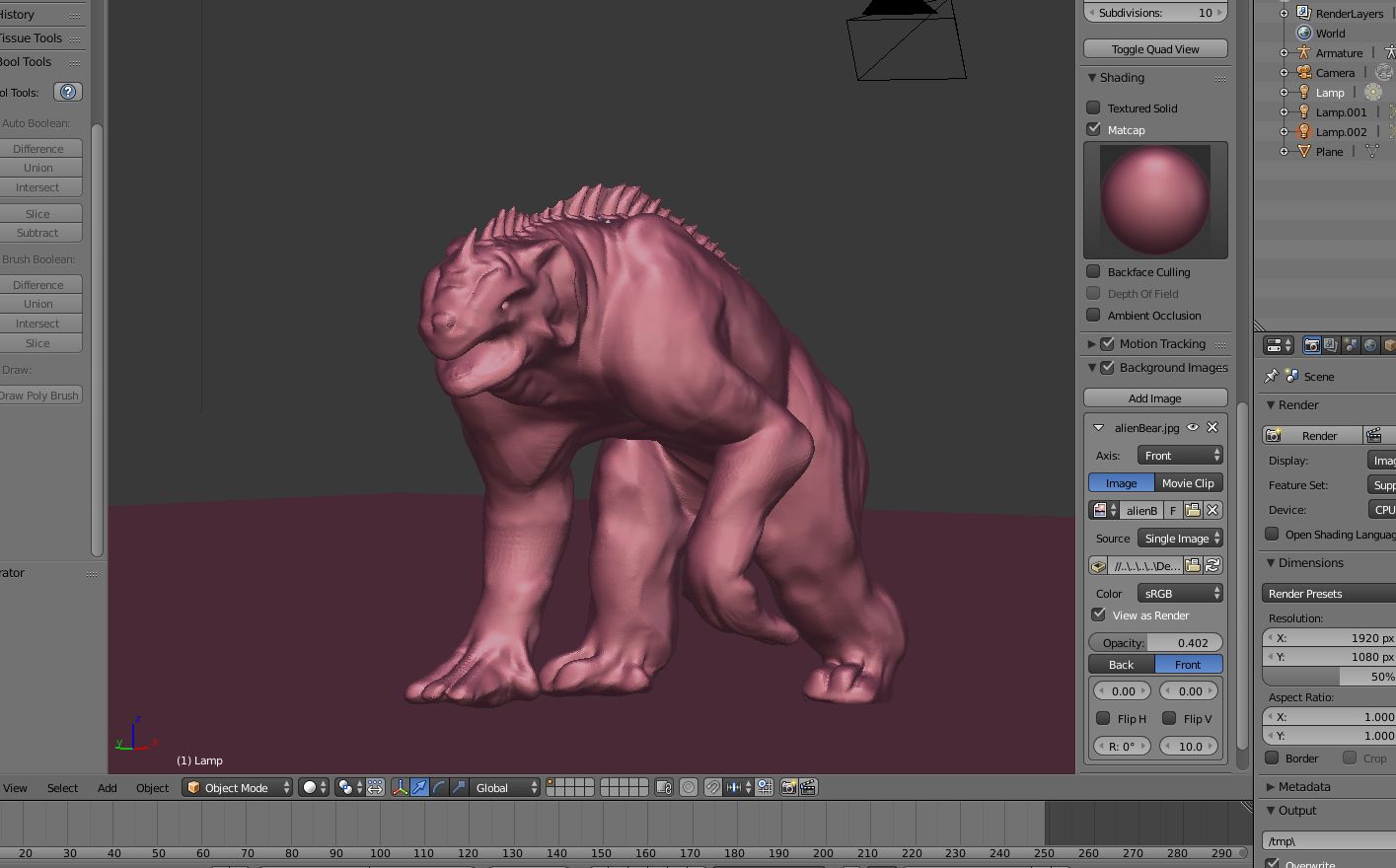Viewport: 1396px width, 868px height.
Task: Open file browser for alienB image datablock
Action: coord(1193,510)
